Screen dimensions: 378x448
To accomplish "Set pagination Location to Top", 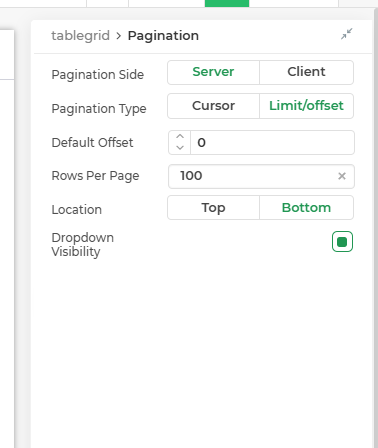I will [213, 208].
